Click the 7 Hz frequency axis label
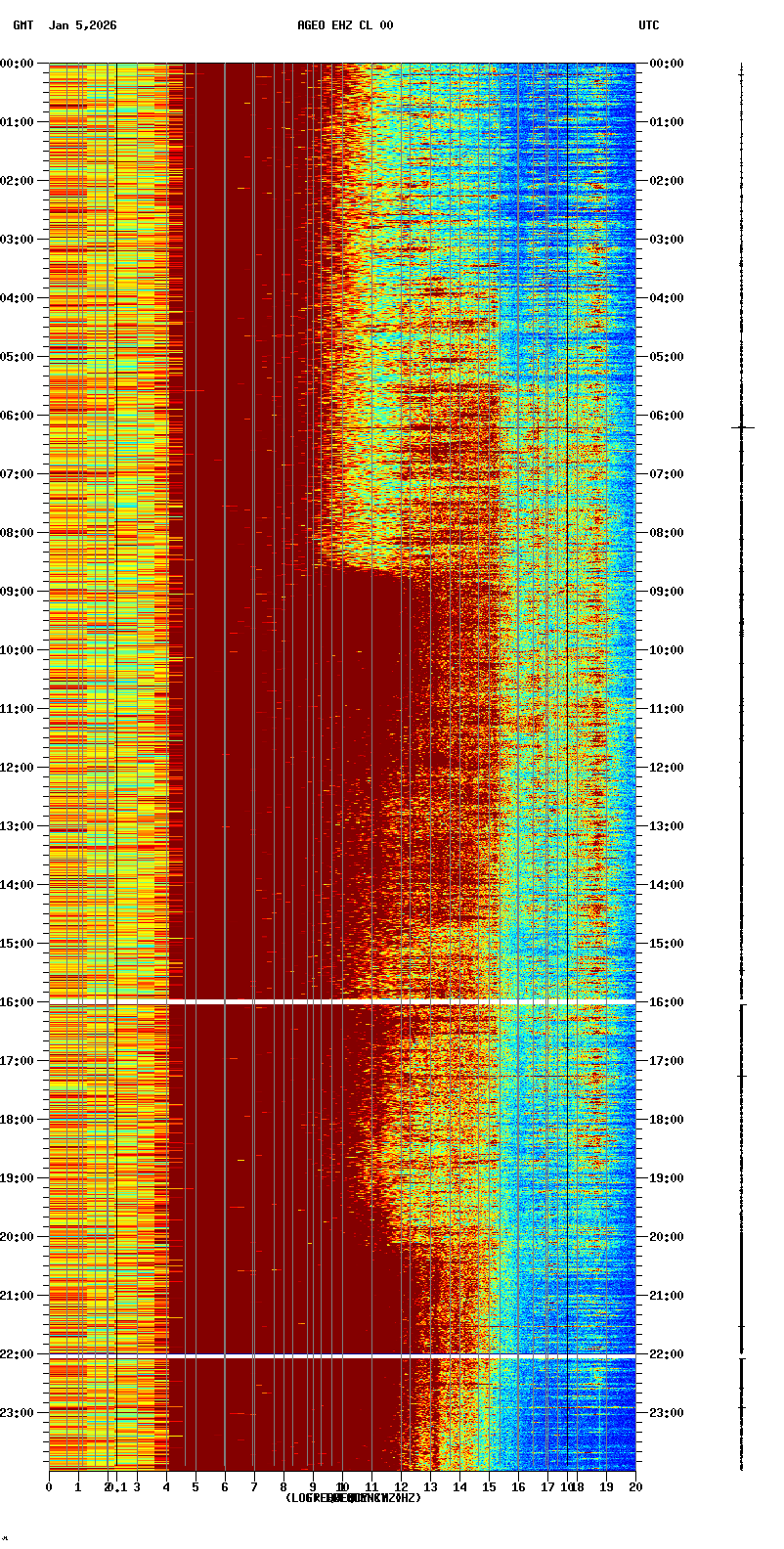This screenshot has width=784, height=1549. click(x=254, y=1487)
